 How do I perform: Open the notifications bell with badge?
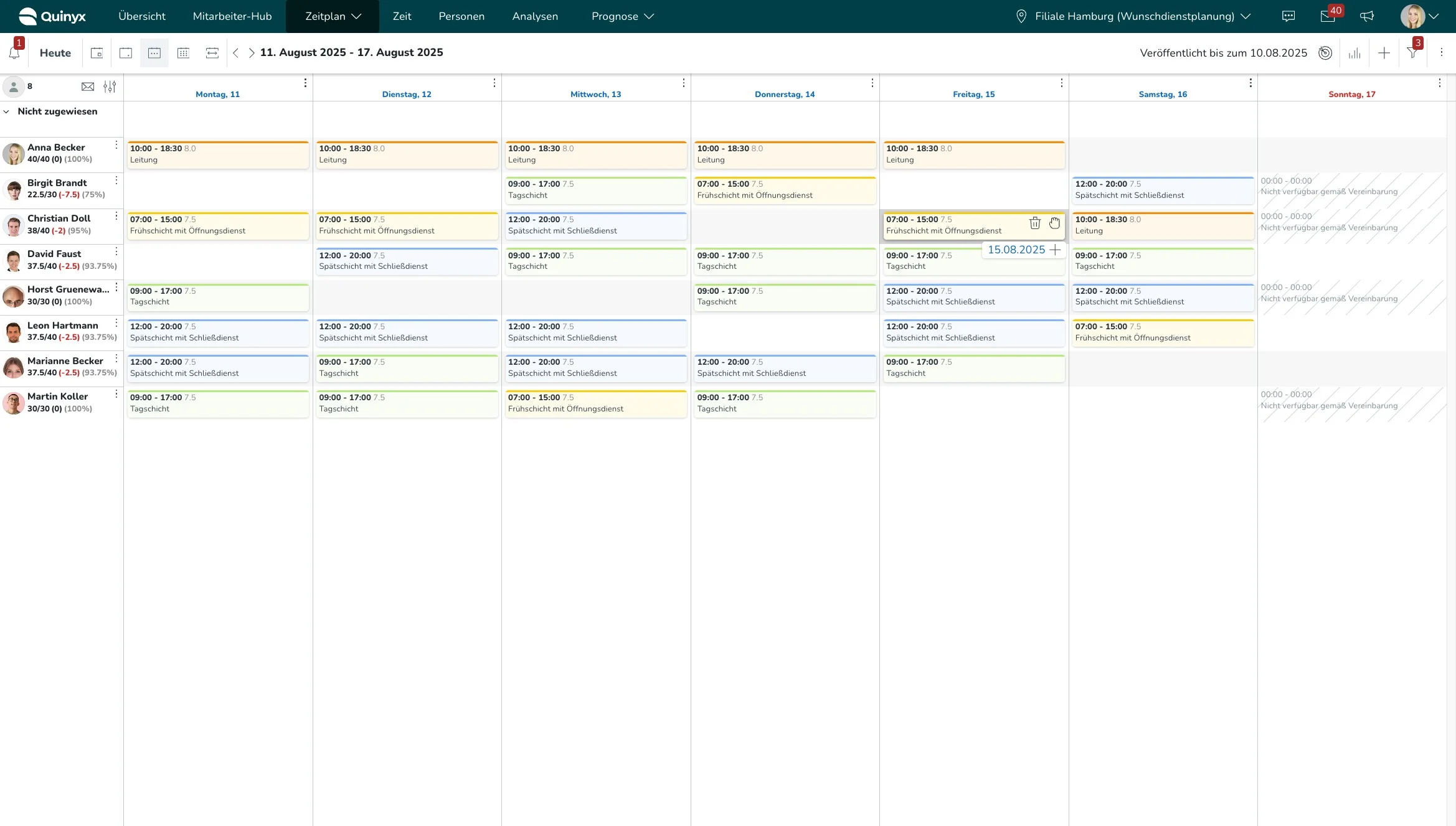(x=14, y=53)
